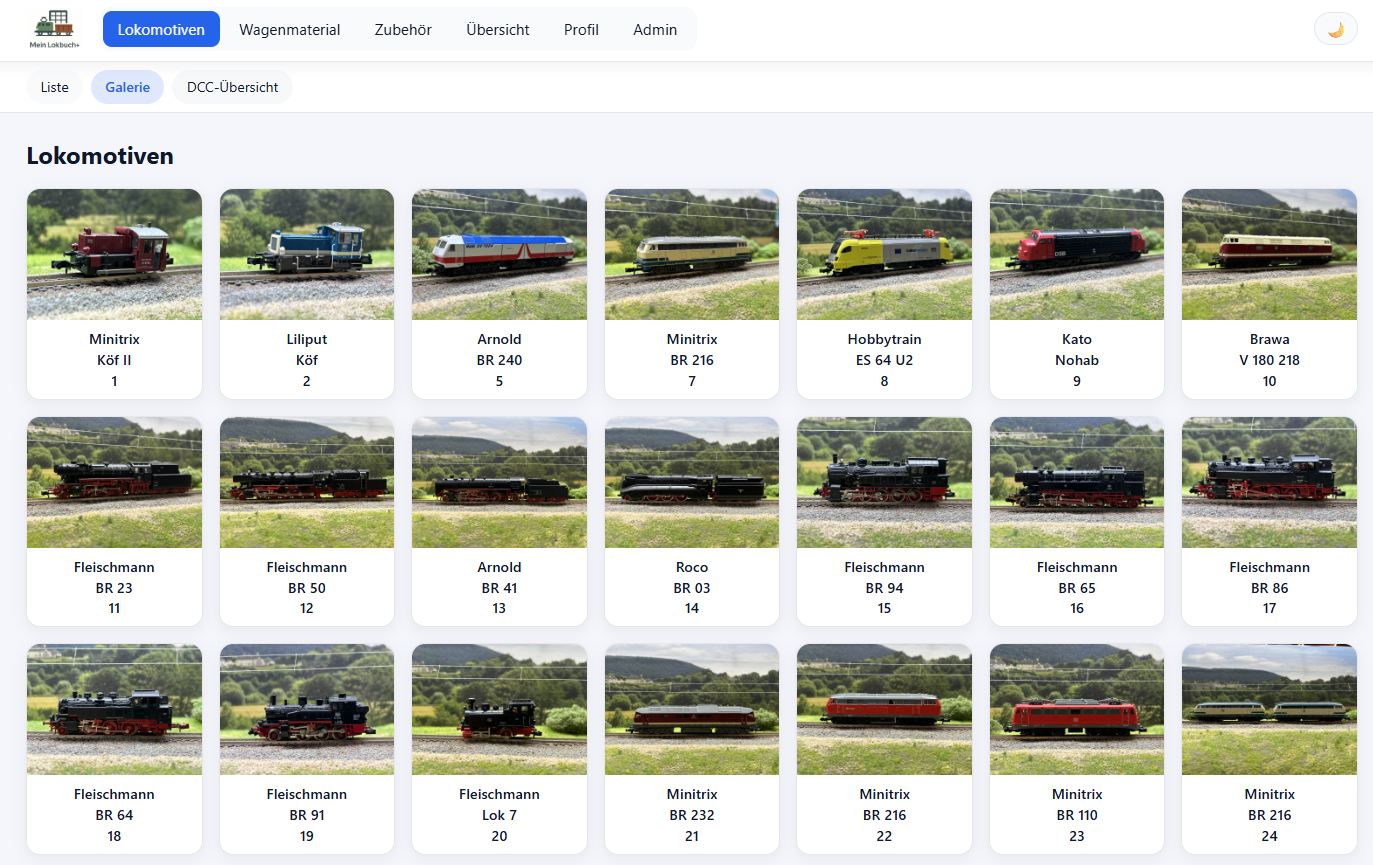Screen dimensions: 1373x865
Task: Open the Admin menu item
Action: tap(655, 30)
